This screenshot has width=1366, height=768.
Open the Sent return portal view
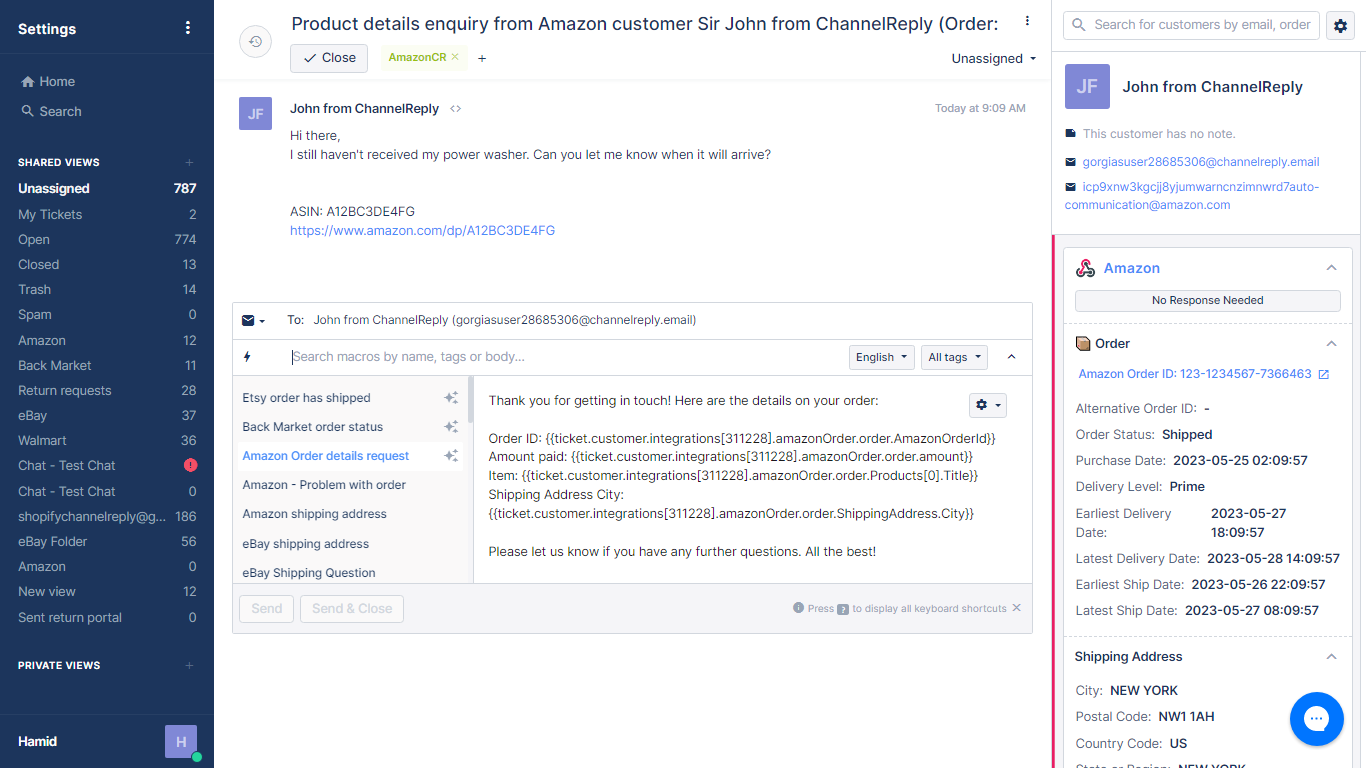(107, 617)
